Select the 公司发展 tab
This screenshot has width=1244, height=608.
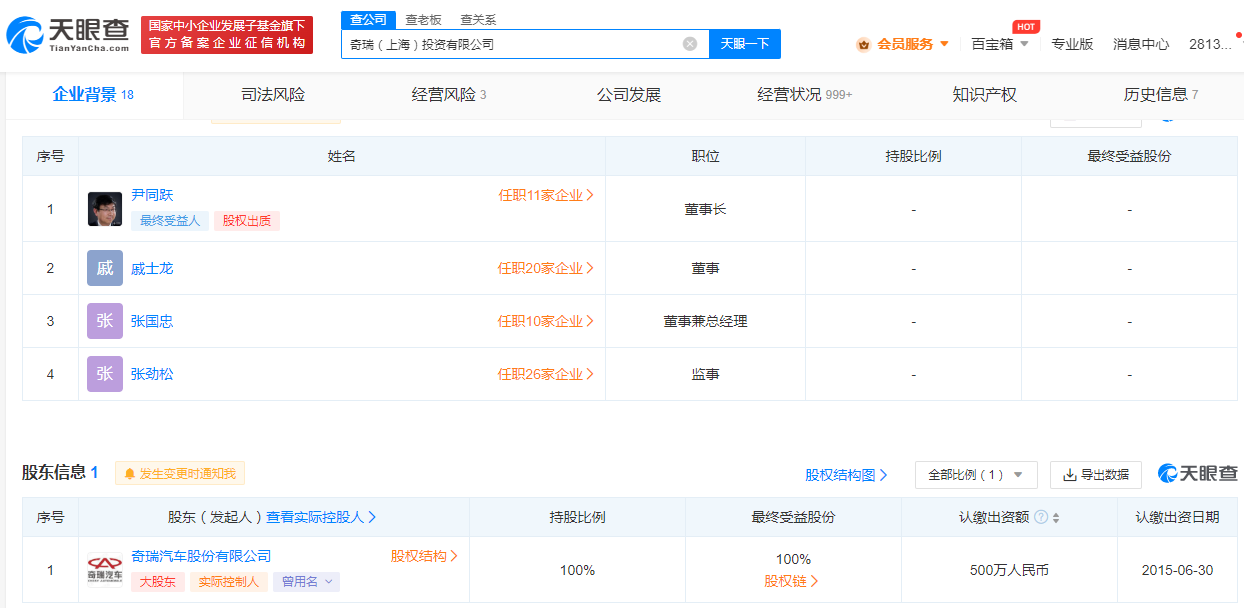click(629, 95)
